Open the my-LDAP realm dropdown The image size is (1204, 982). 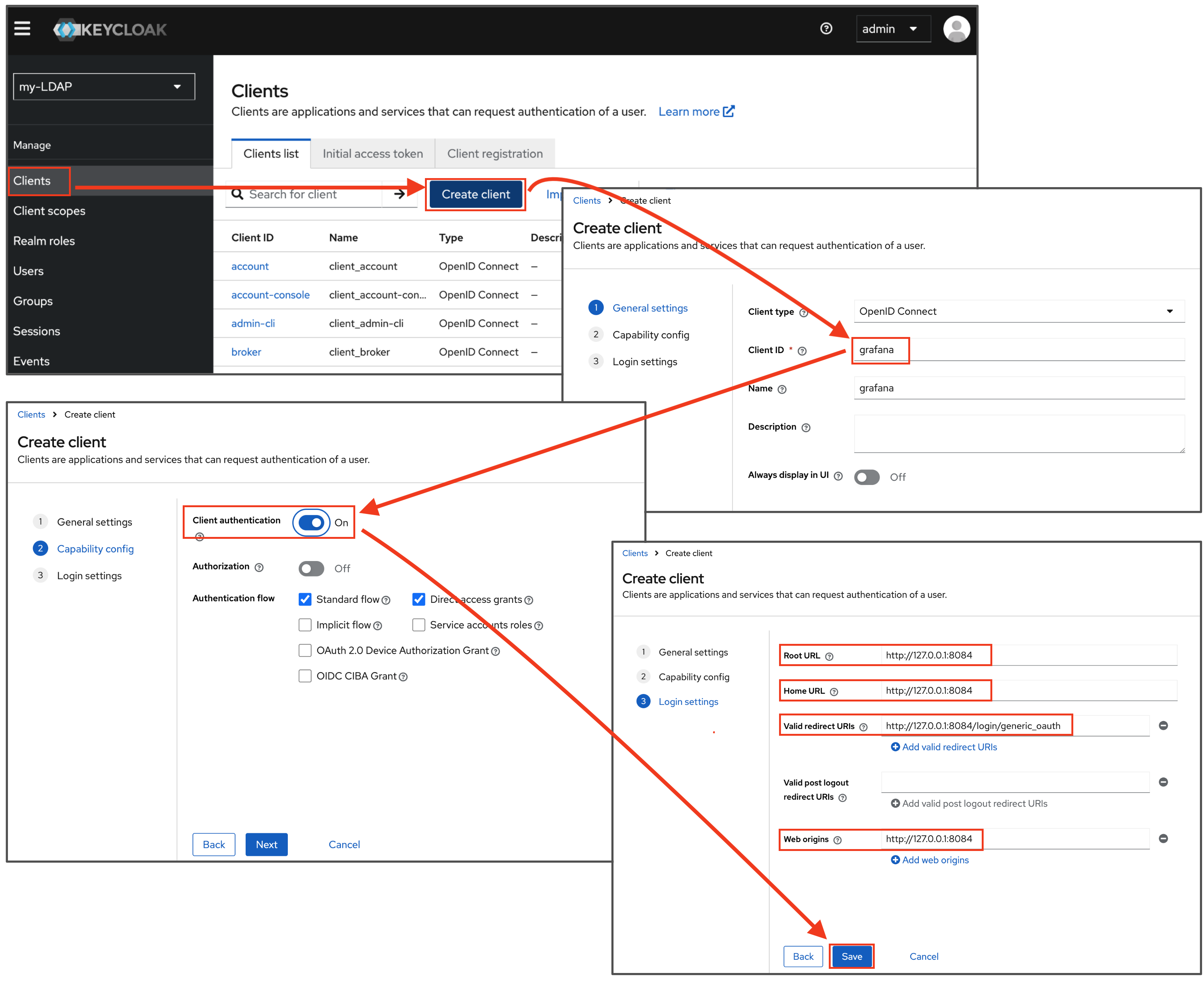(104, 87)
